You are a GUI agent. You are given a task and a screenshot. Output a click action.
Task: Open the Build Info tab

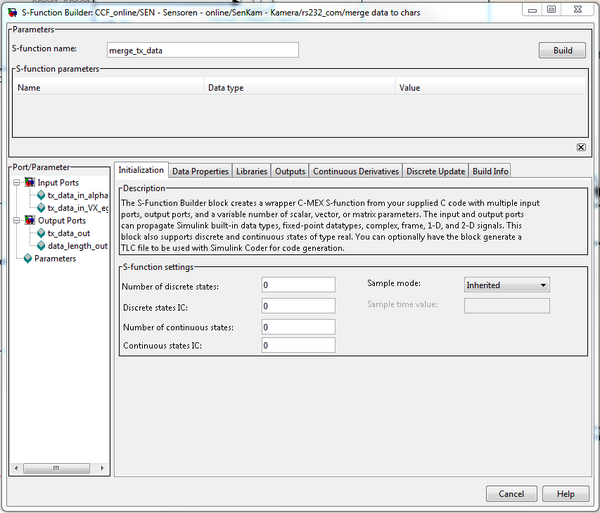(x=490, y=171)
